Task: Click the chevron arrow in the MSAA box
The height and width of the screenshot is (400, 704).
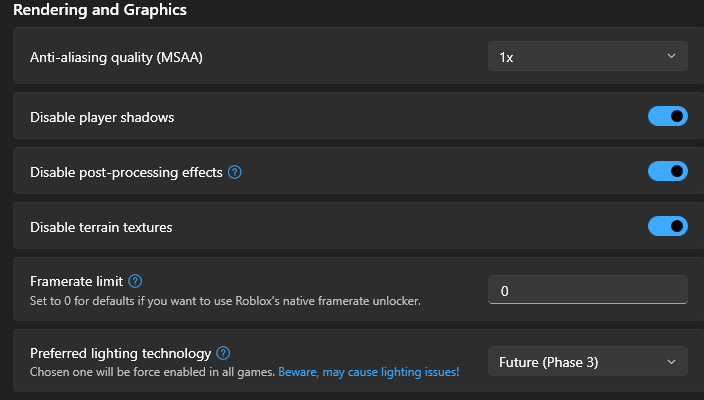Action: tap(671, 57)
